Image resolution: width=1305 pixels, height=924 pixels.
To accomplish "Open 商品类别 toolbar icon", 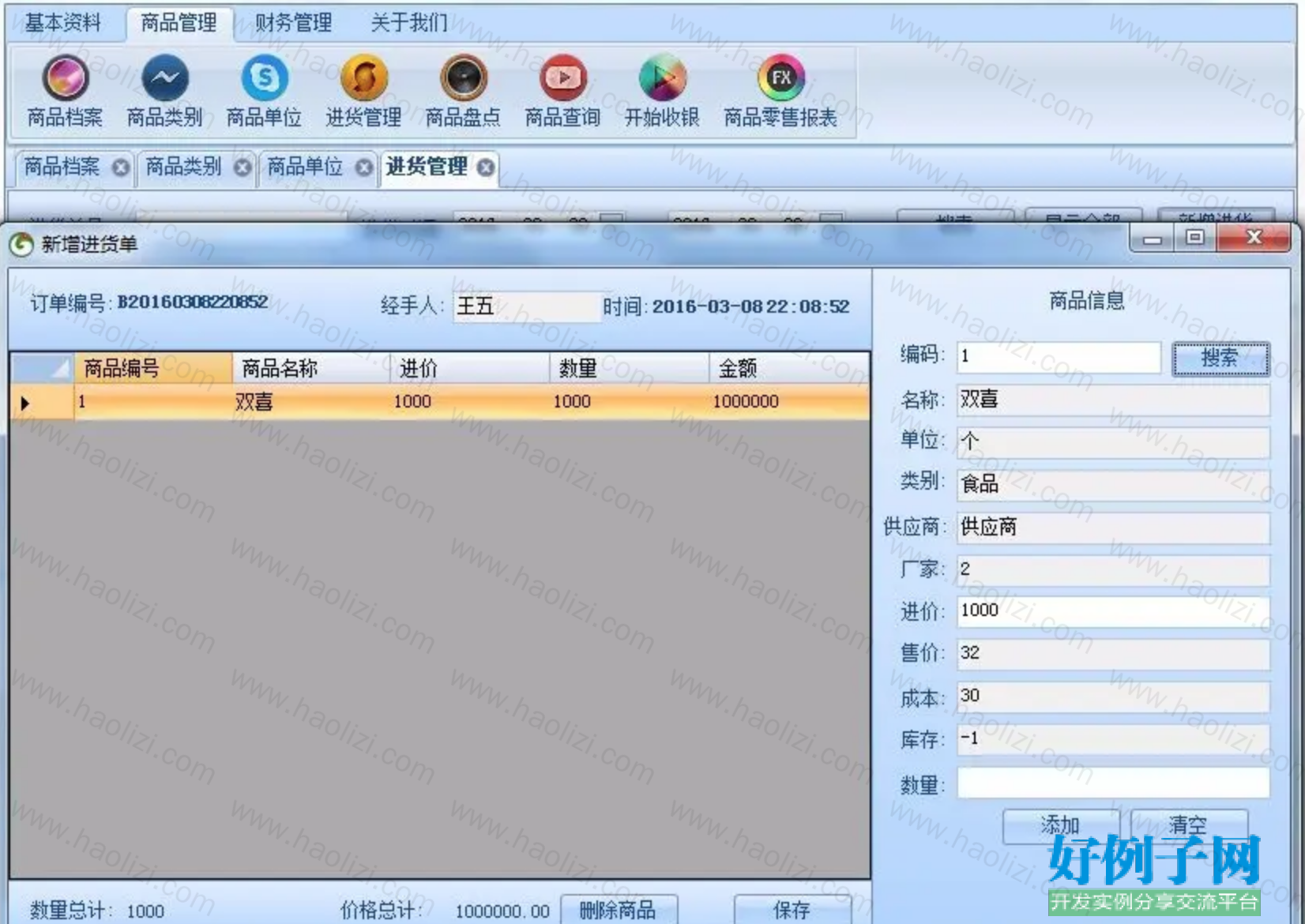I will (x=164, y=77).
